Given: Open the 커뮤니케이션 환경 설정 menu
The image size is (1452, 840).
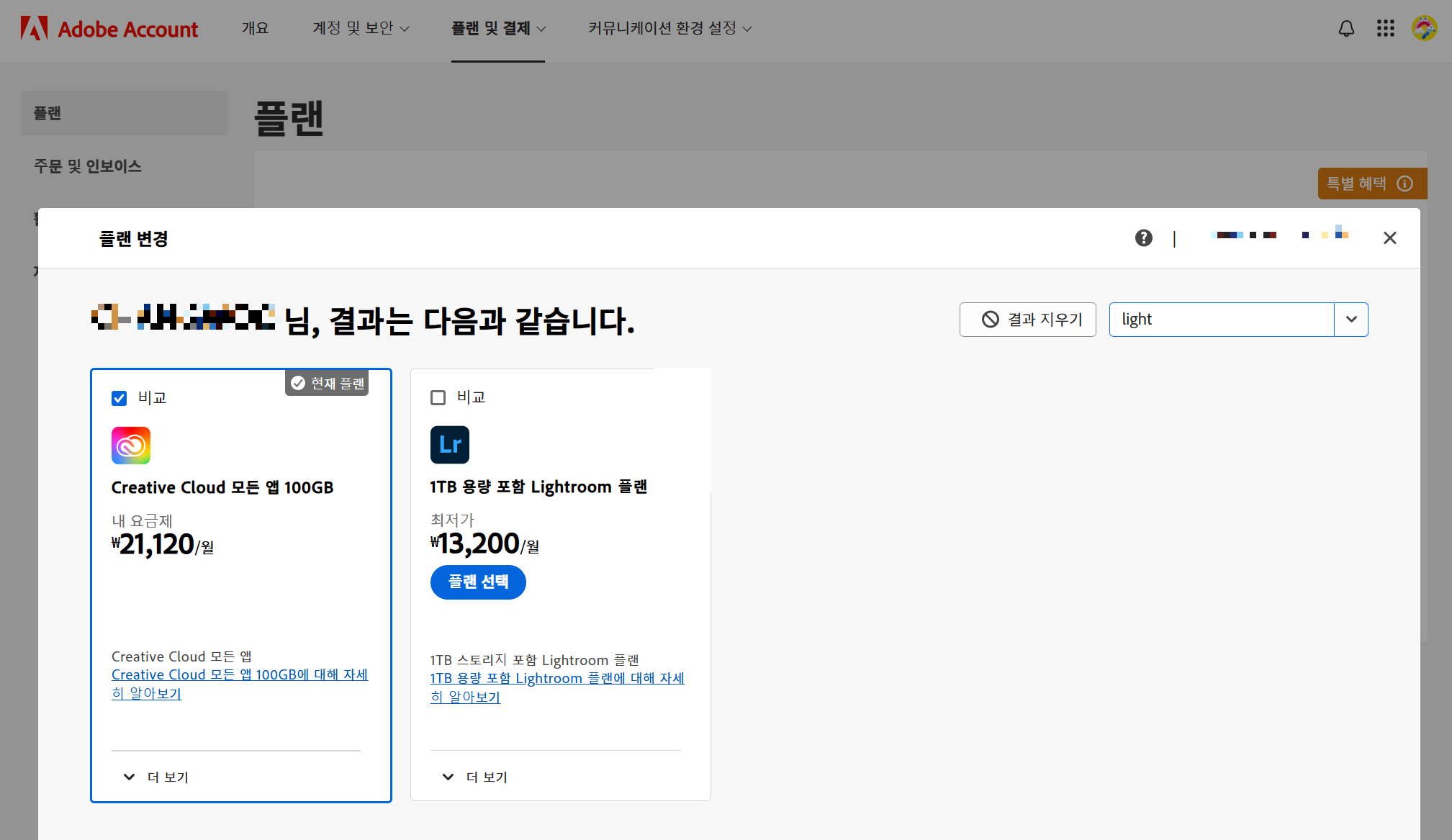Looking at the screenshot, I should pyautogui.click(x=669, y=29).
